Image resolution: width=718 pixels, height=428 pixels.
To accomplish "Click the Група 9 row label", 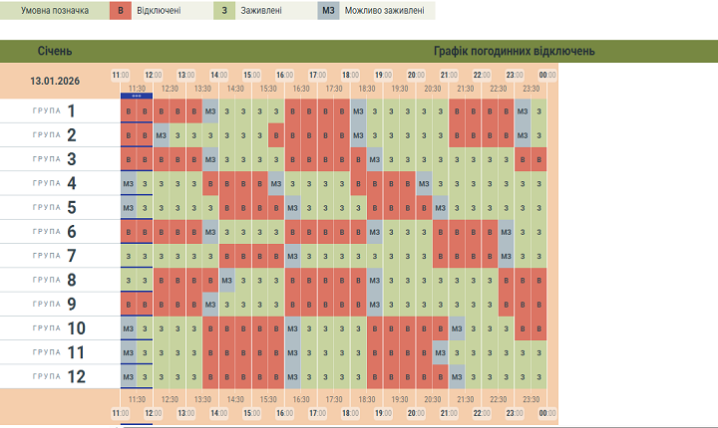I will 55,303.
